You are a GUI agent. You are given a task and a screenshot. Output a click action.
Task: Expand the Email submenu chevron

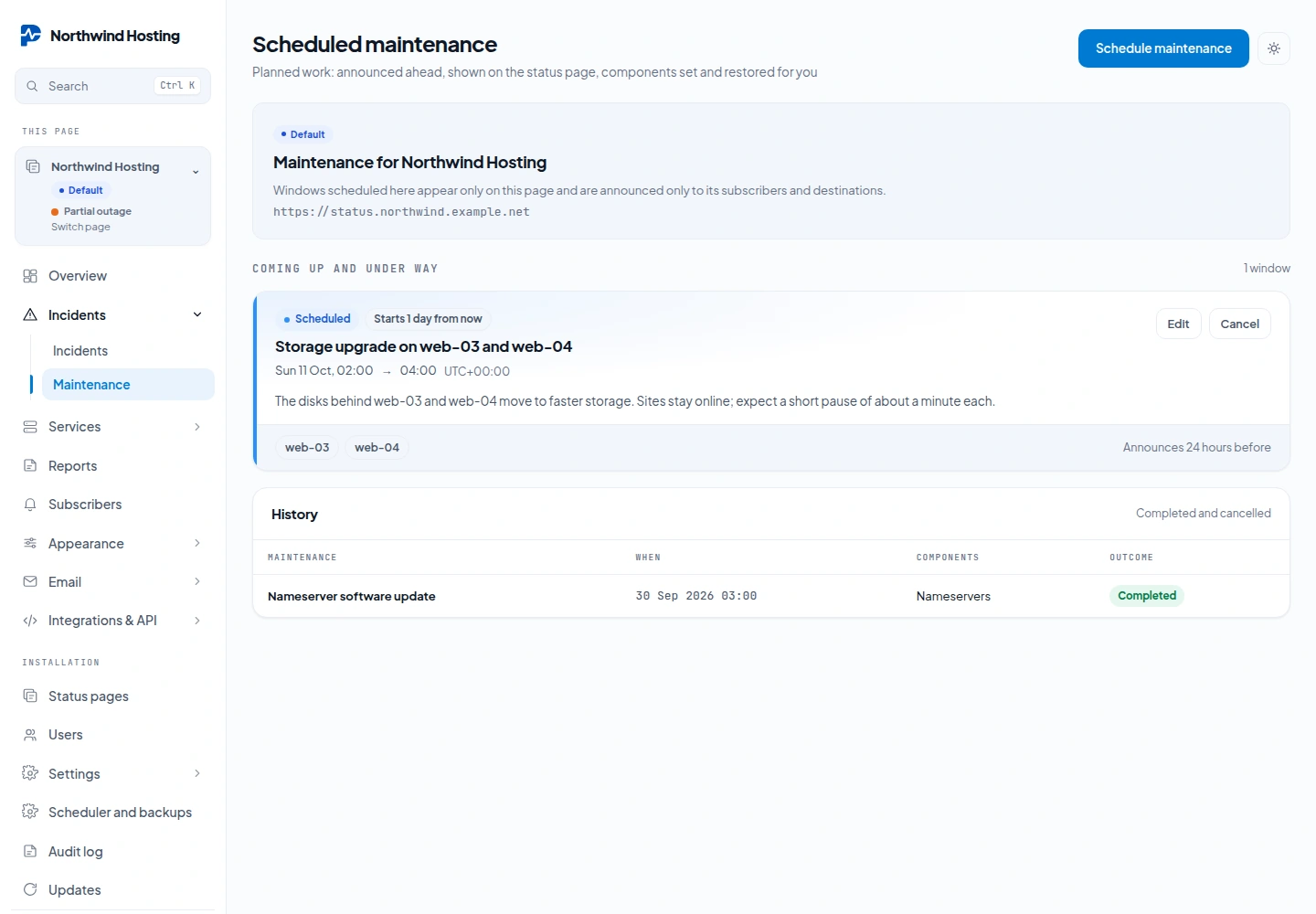coord(197,582)
